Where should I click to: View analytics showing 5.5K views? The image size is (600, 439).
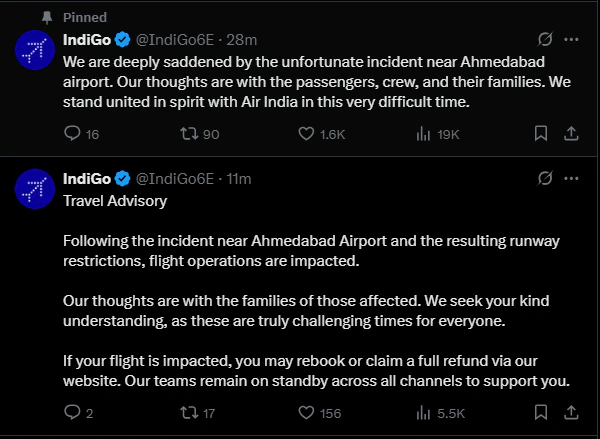440,413
